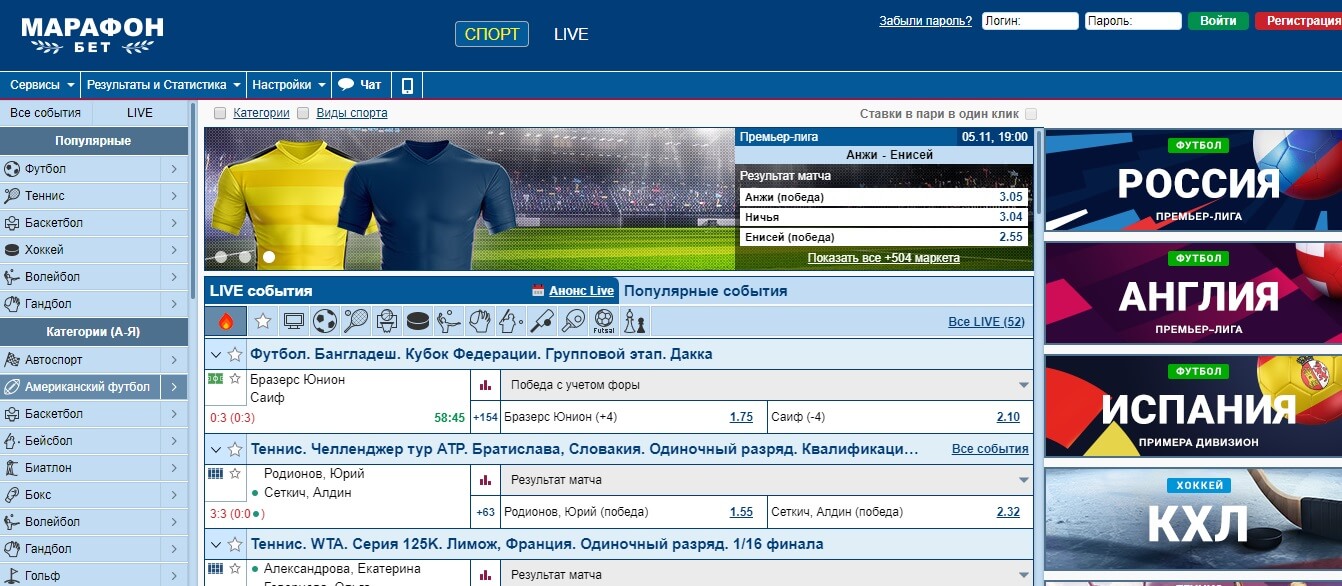Open scoreboard icon for Александрова, Екатерина match

[215, 569]
